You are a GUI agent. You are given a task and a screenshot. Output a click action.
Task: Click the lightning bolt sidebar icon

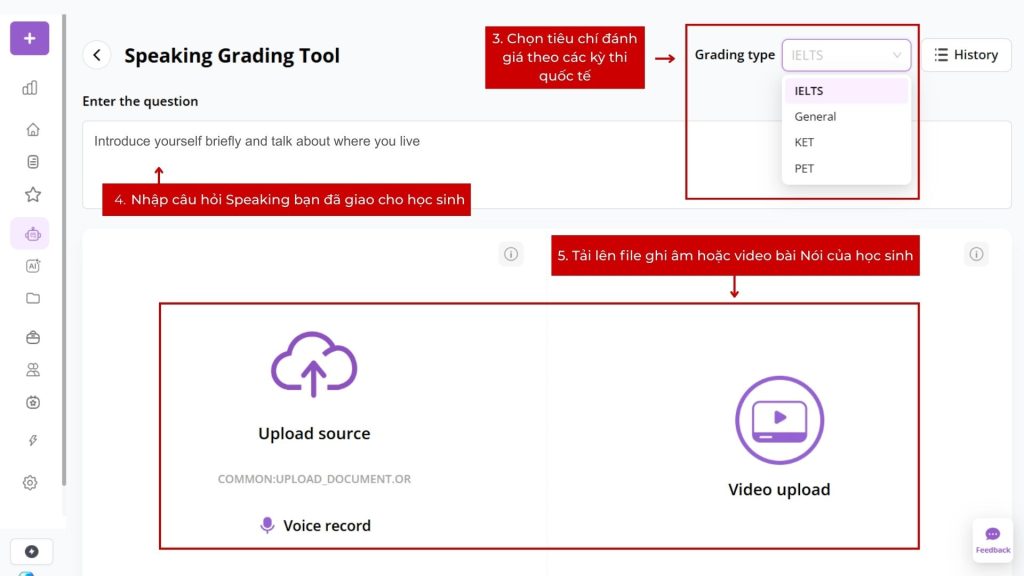(32, 441)
